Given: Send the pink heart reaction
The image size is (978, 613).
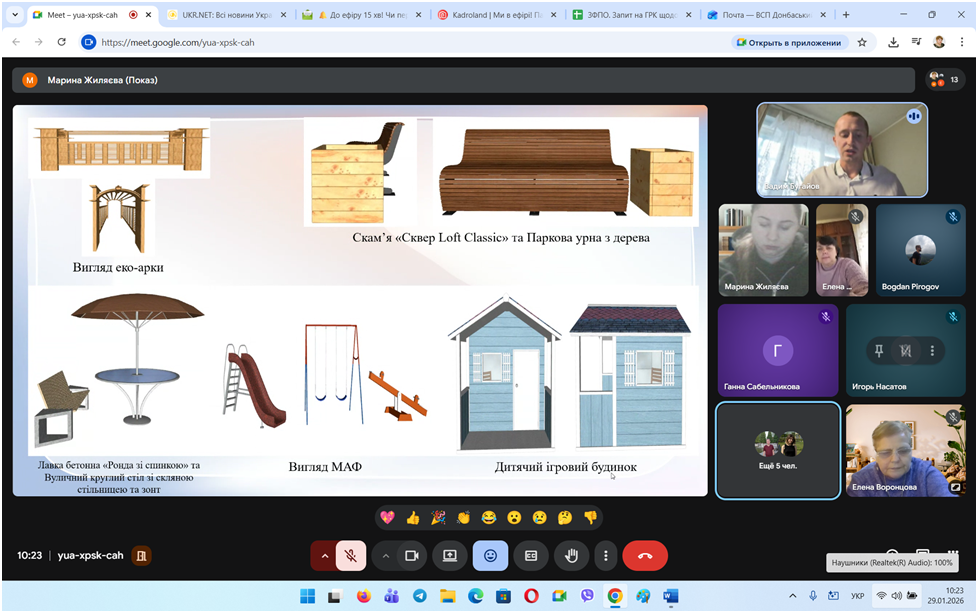Looking at the screenshot, I should [387, 517].
